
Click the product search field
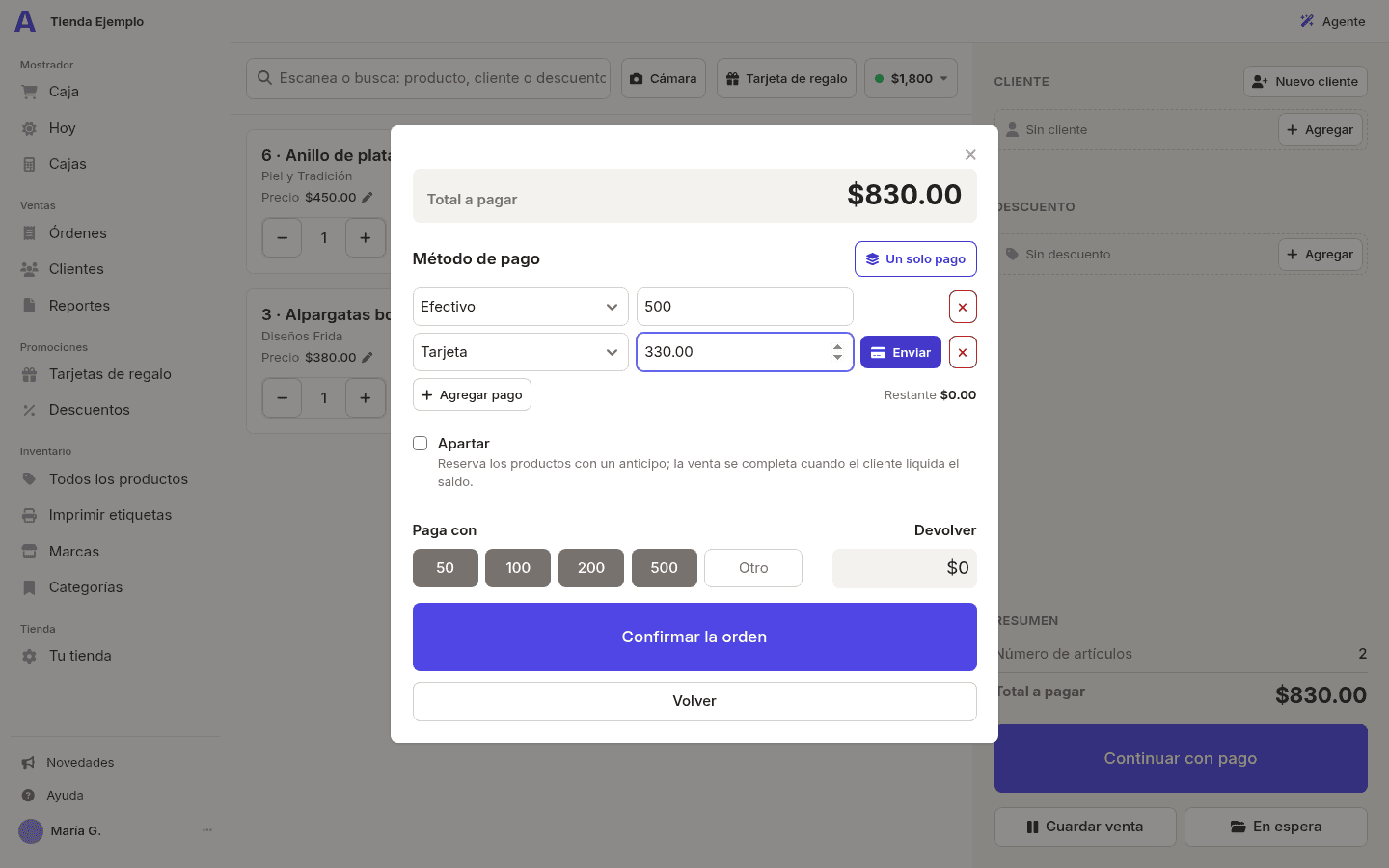pyautogui.click(x=428, y=78)
